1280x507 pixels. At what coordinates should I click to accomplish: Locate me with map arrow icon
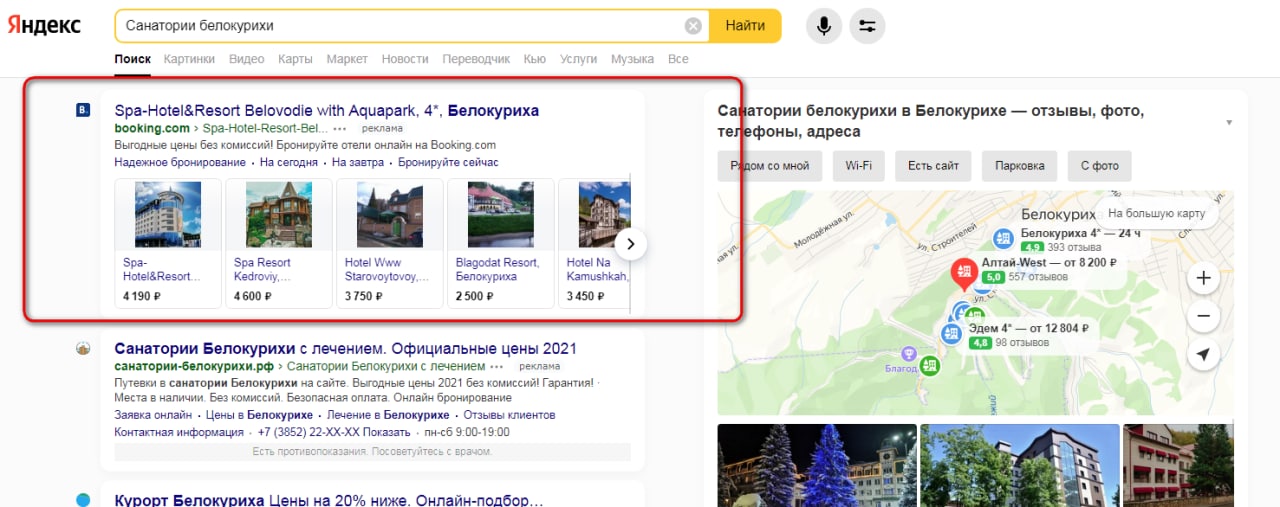(1203, 355)
